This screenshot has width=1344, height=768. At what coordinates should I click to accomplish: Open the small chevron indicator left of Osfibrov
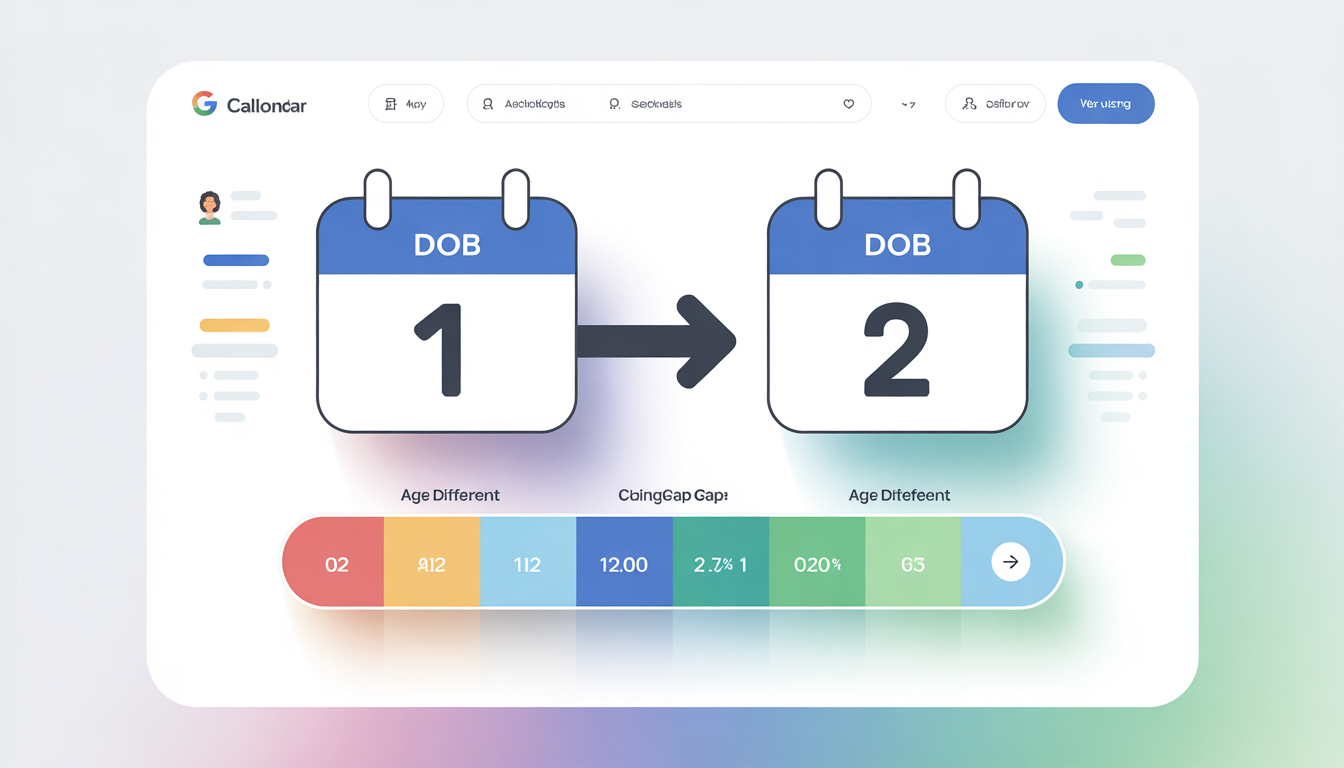click(x=908, y=104)
